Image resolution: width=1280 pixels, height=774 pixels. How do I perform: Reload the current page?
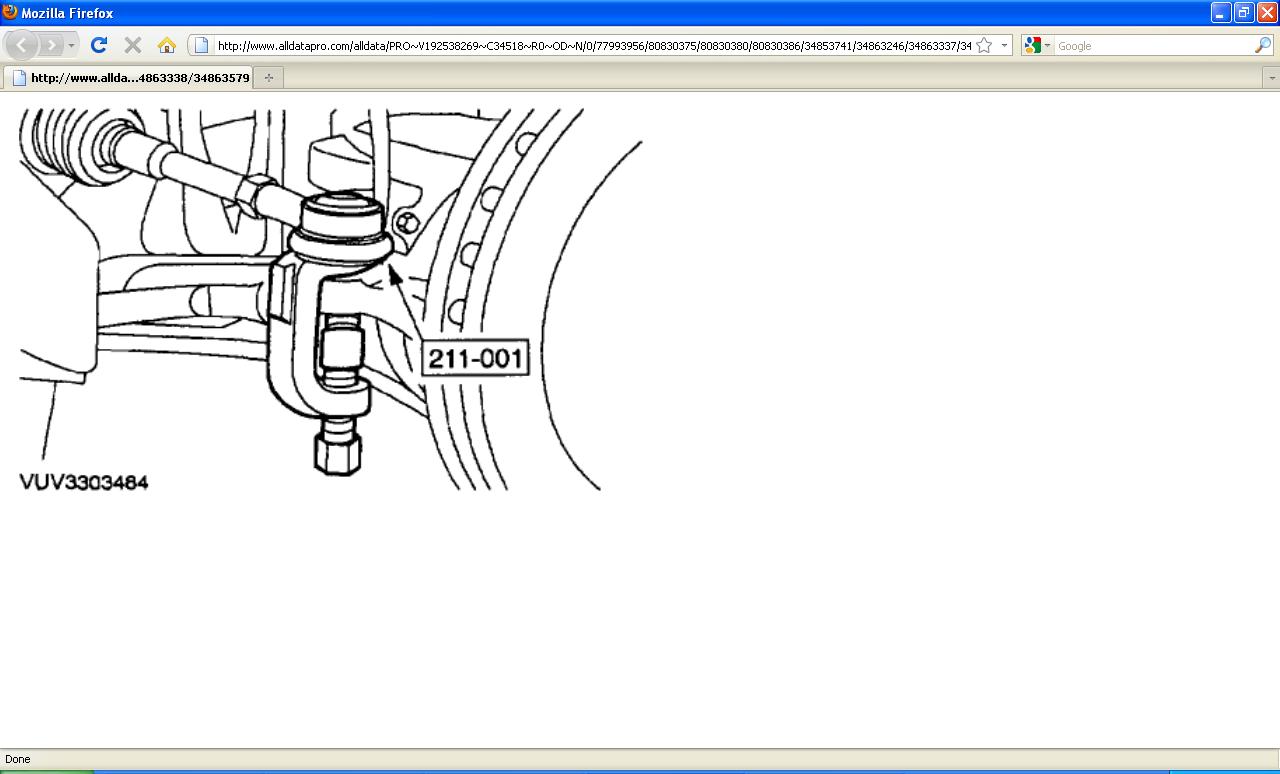[x=98, y=45]
